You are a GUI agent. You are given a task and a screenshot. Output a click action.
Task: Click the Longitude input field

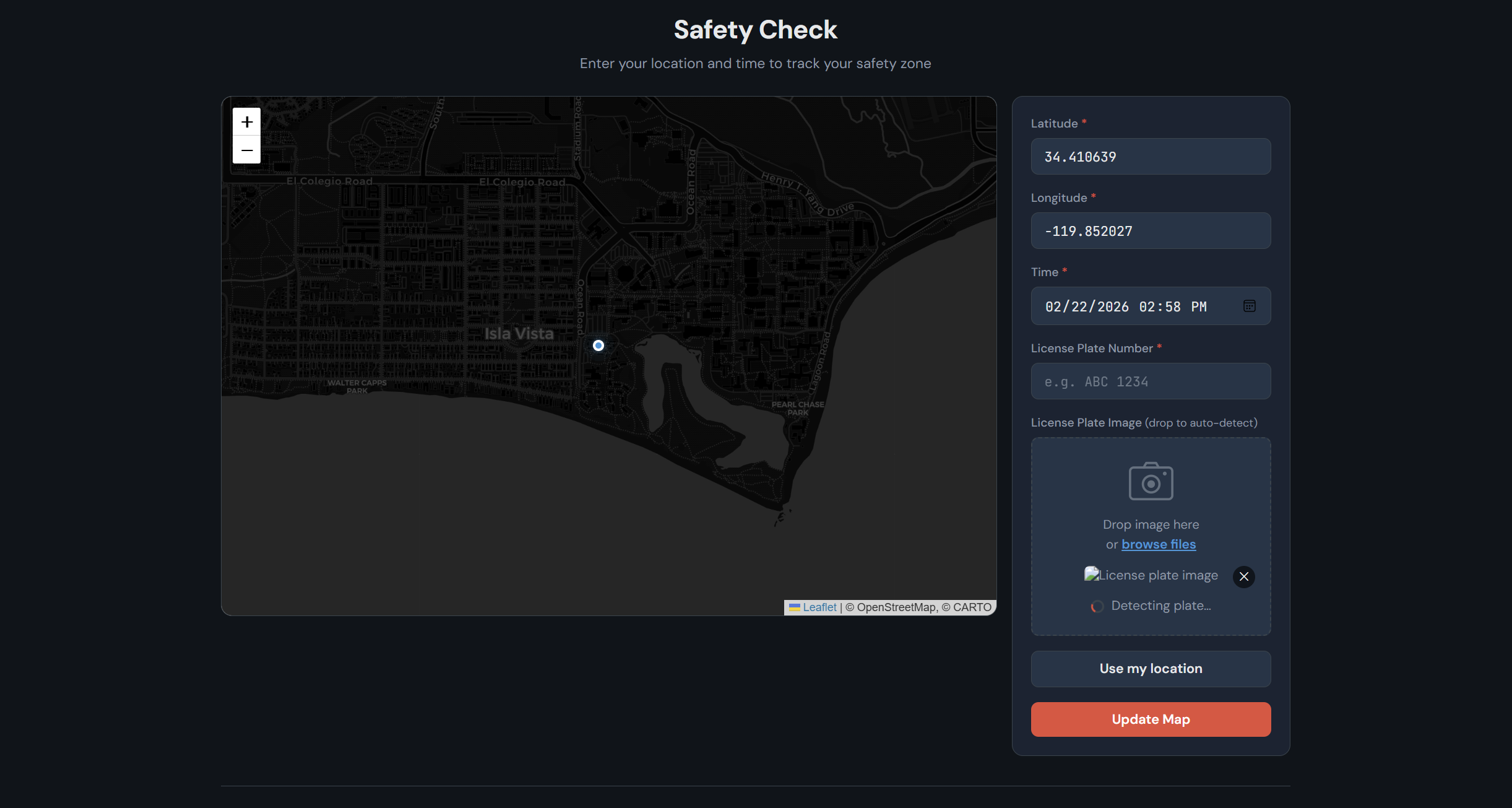click(x=1150, y=231)
